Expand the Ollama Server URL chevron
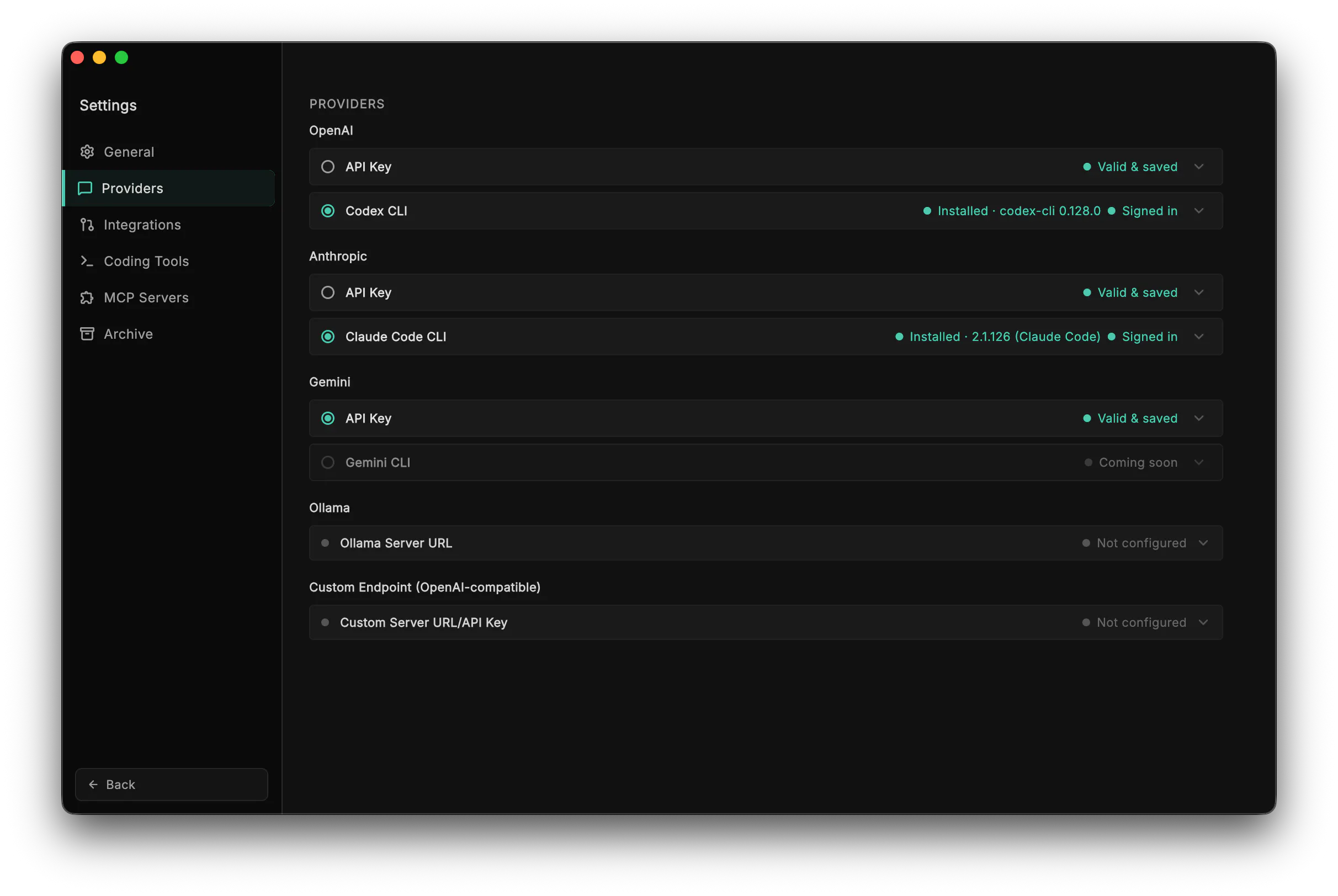1338x896 pixels. pyautogui.click(x=1204, y=543)
